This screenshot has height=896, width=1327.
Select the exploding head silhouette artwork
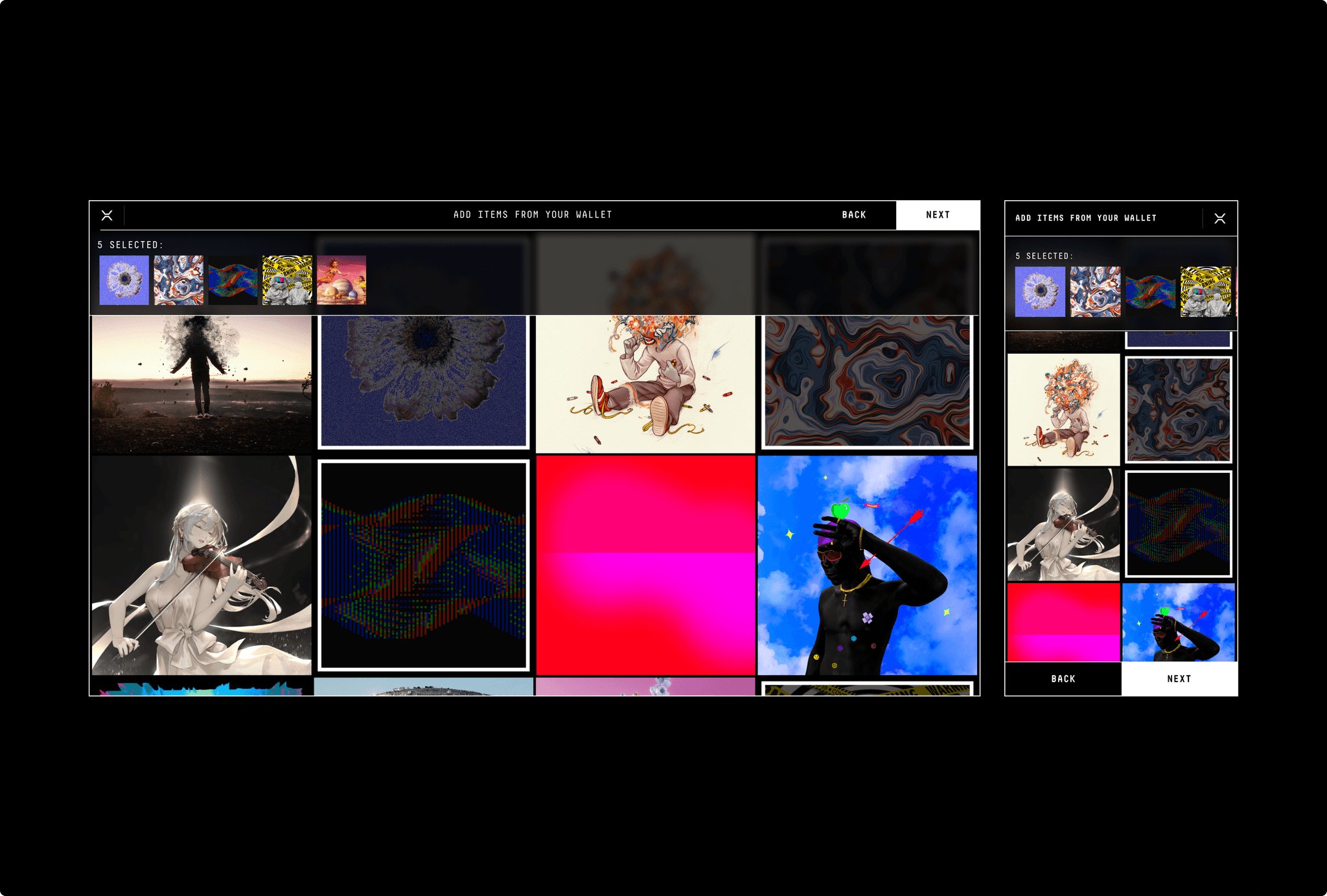click(202, 384)
